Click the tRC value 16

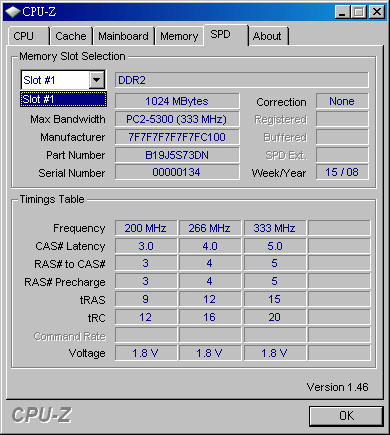click(x=210, y=317)
